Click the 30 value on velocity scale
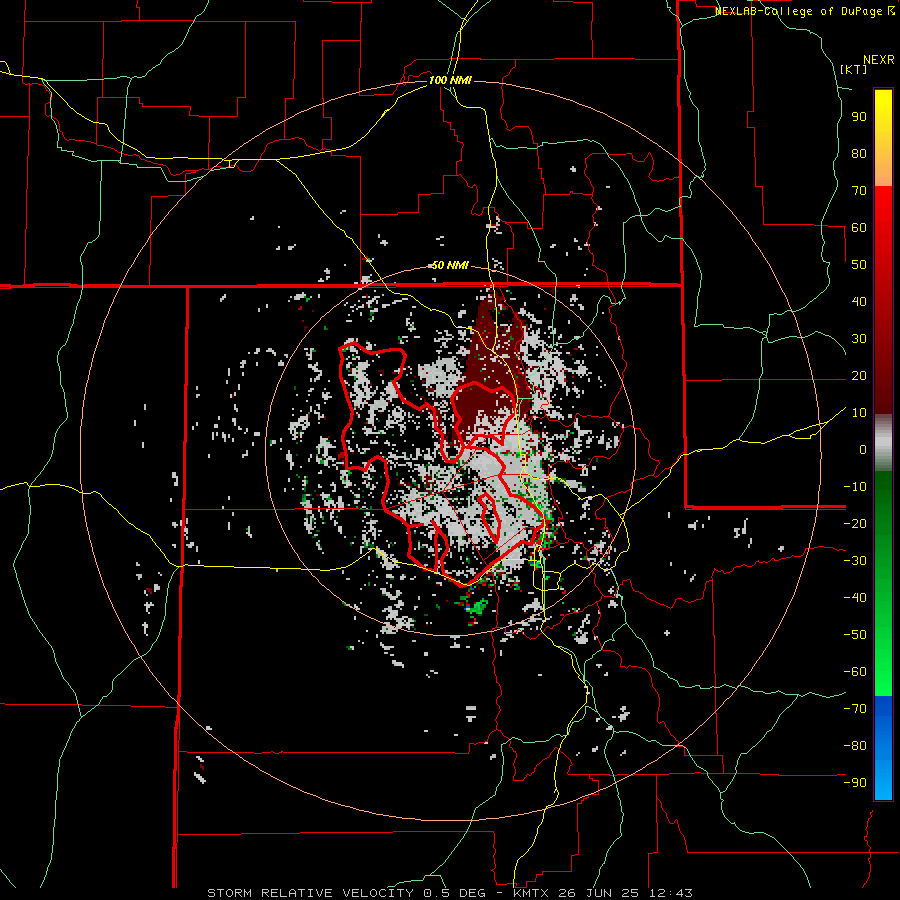The image size is (900, 900). [859, 339]
